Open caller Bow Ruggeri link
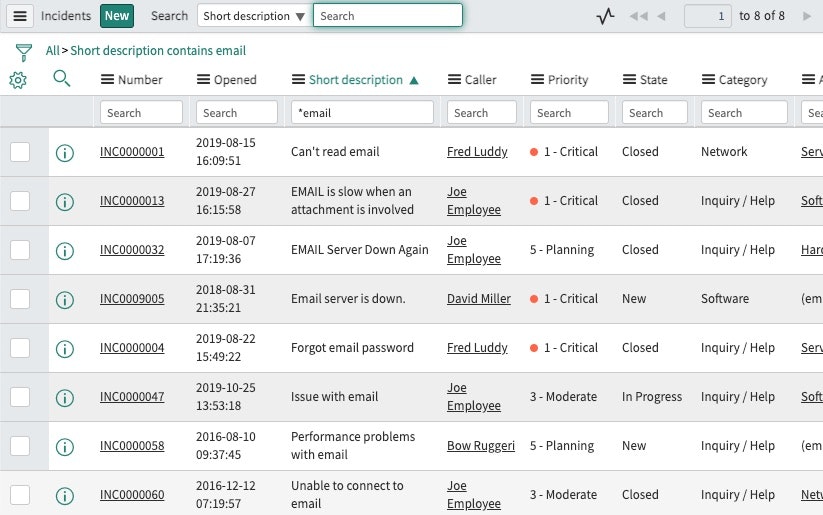Viewport: 823px width, 515px height. [481, 446]
